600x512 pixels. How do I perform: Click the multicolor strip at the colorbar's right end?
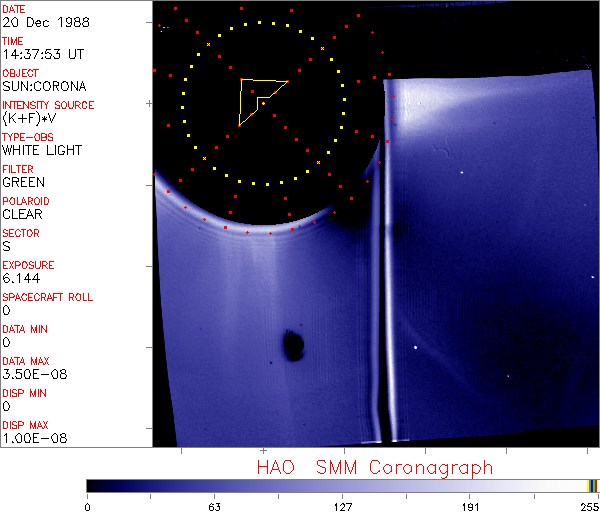(x=593, y=485)
